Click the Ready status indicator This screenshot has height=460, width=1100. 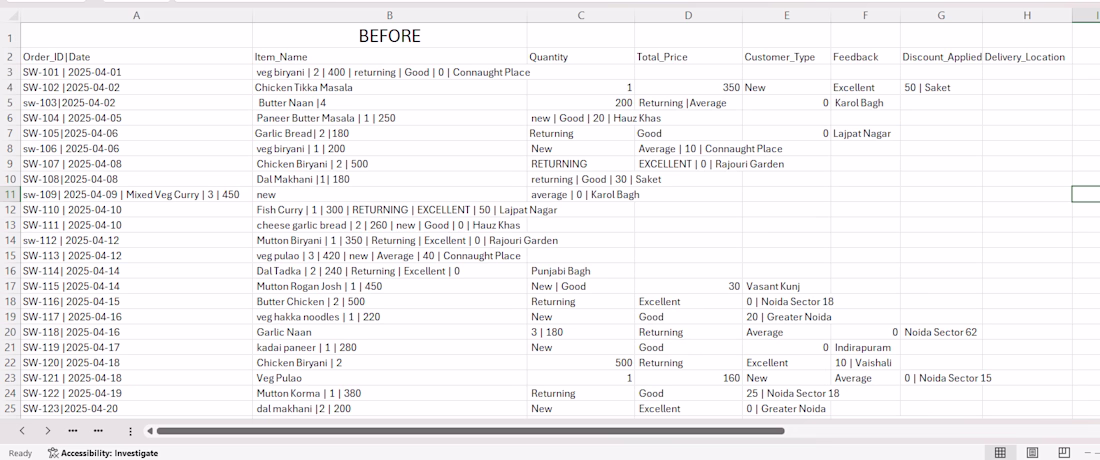(20, 453)
